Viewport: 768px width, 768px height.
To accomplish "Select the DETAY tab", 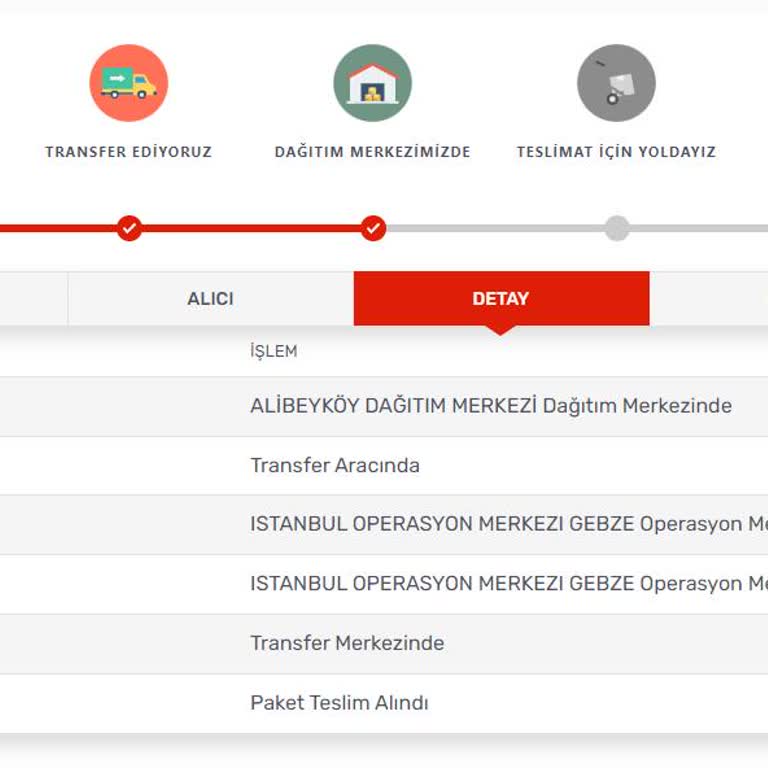I will (502, 298).
